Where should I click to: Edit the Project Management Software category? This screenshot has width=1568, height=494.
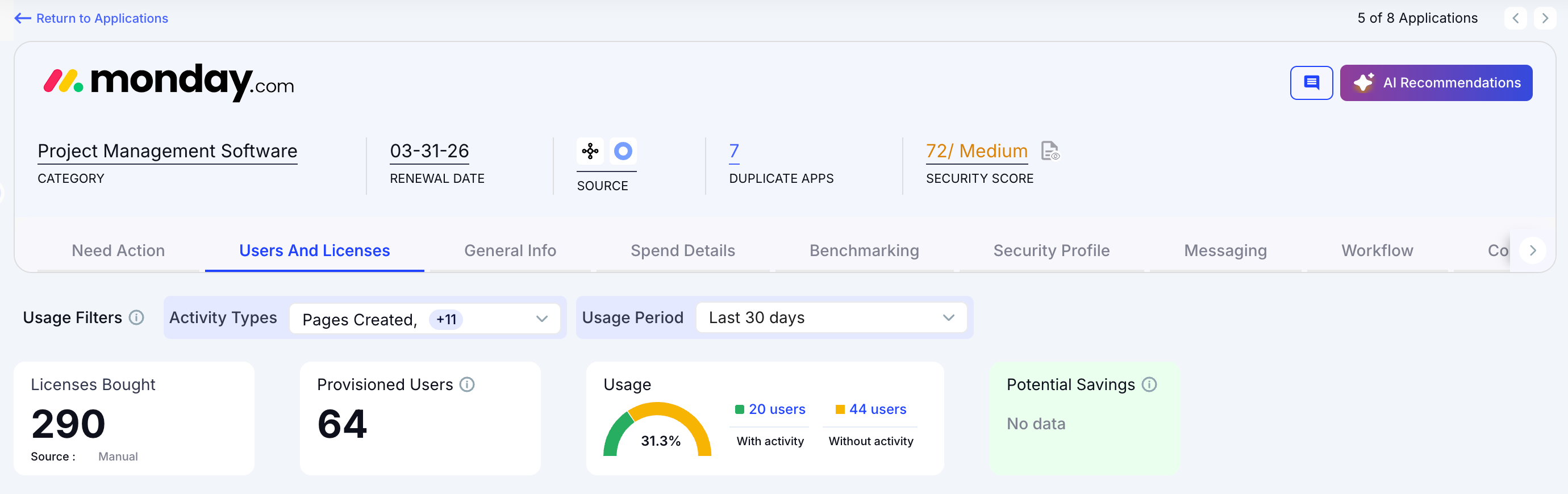click(x=168, y=151)
